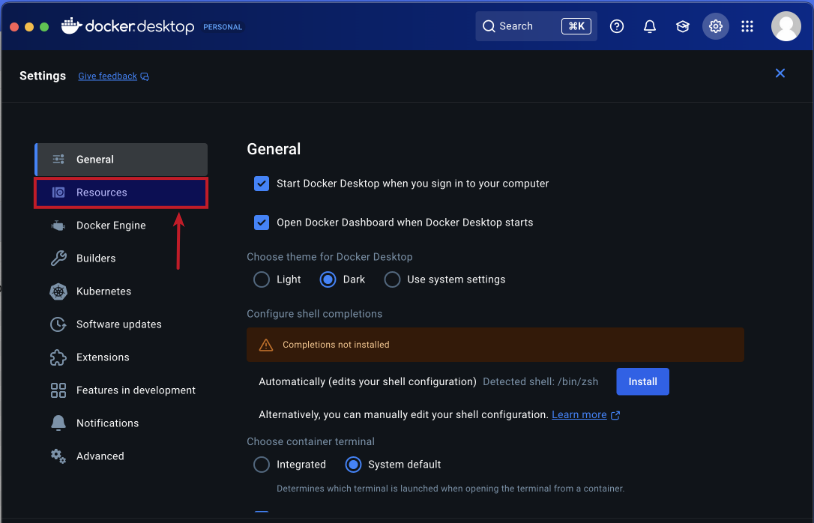Click the feedback speech bubble icon
Screen dimensions: 814x523
tap(145, 76)
